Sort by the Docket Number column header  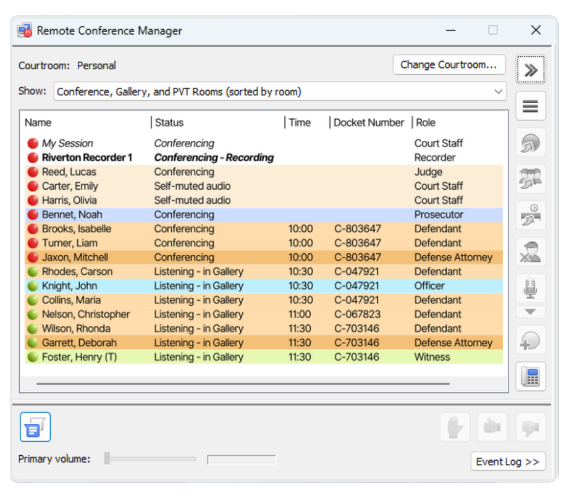click(370, 122)
